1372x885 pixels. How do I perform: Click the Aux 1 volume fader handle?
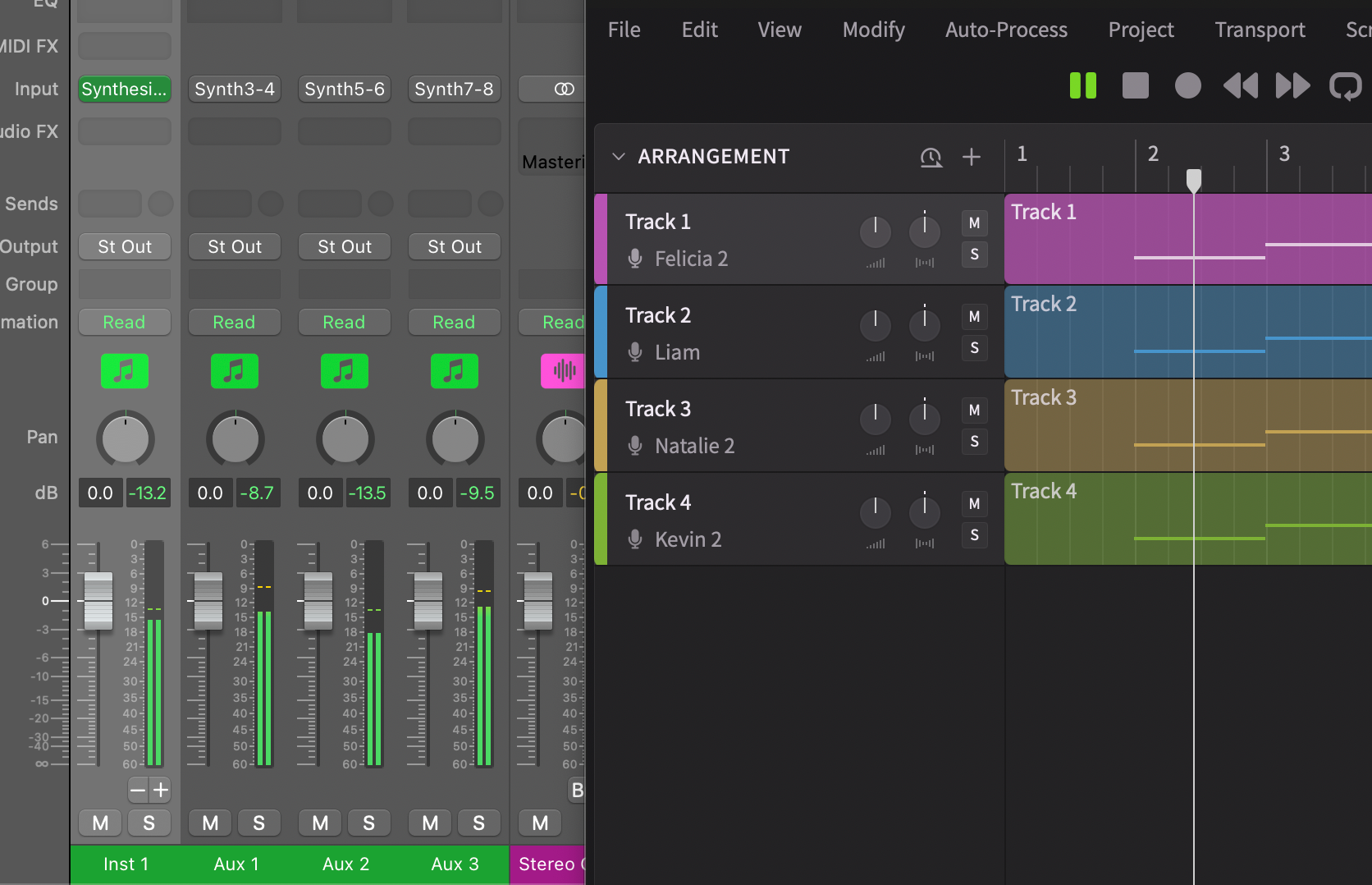pyautogui.click(x=208, y=601)
